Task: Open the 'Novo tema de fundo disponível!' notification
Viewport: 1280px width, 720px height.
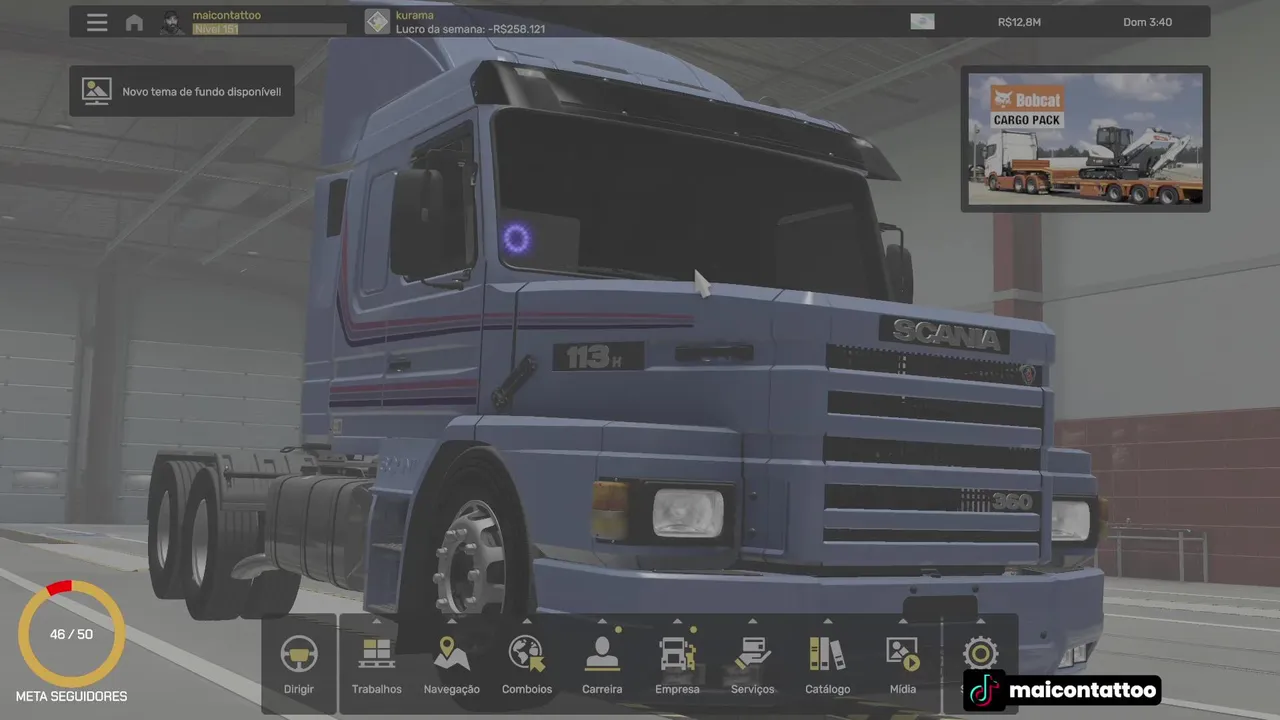Action: (x=182, y=91)
